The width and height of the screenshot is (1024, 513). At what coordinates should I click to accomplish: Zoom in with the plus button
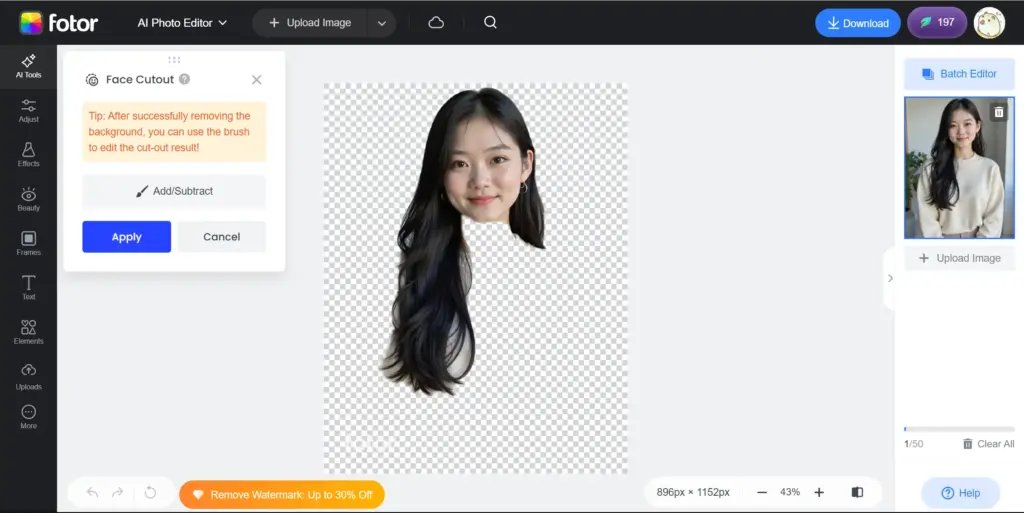click(819, 492)
